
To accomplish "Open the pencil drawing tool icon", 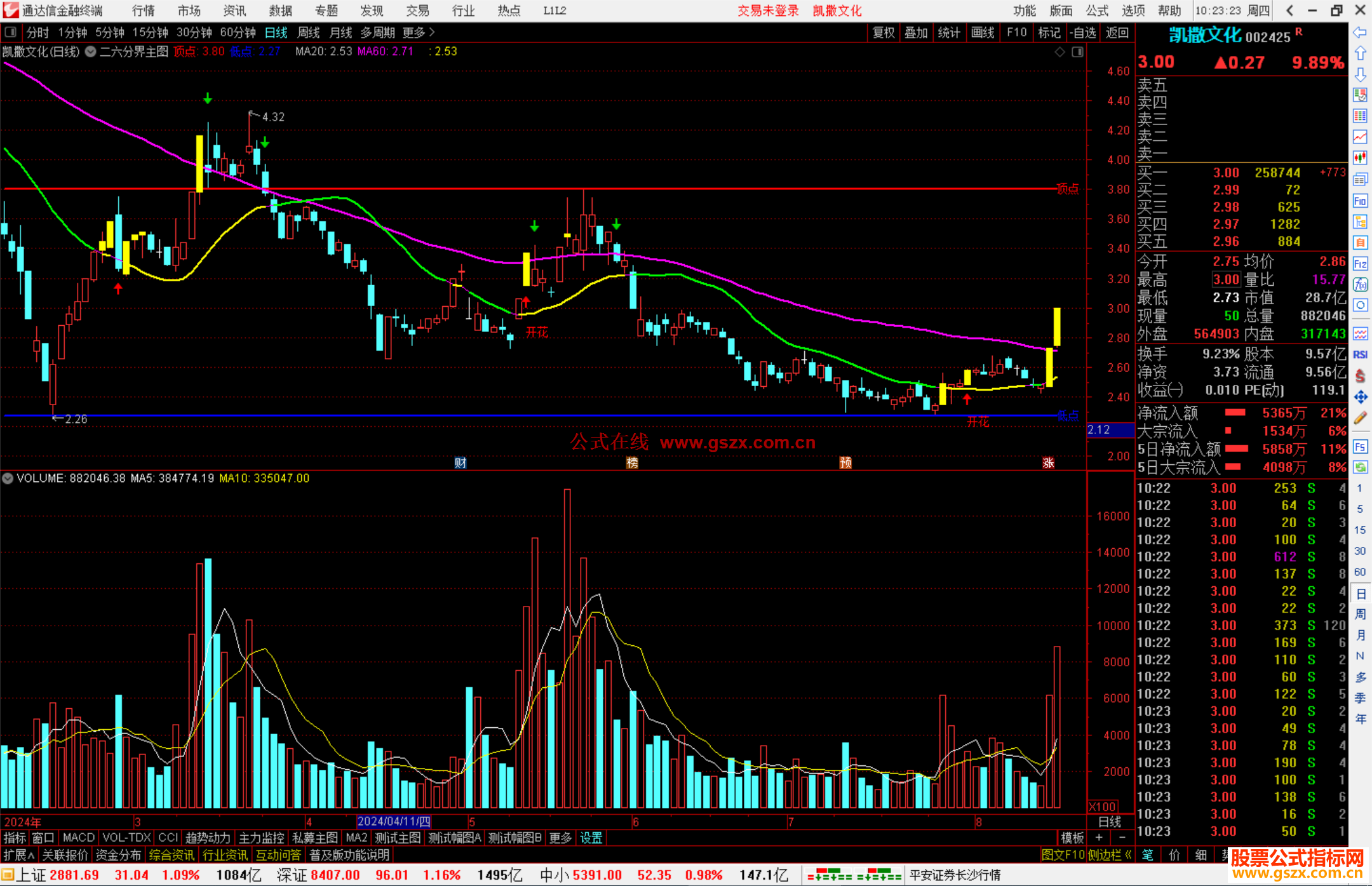I will pos(1360,418).
